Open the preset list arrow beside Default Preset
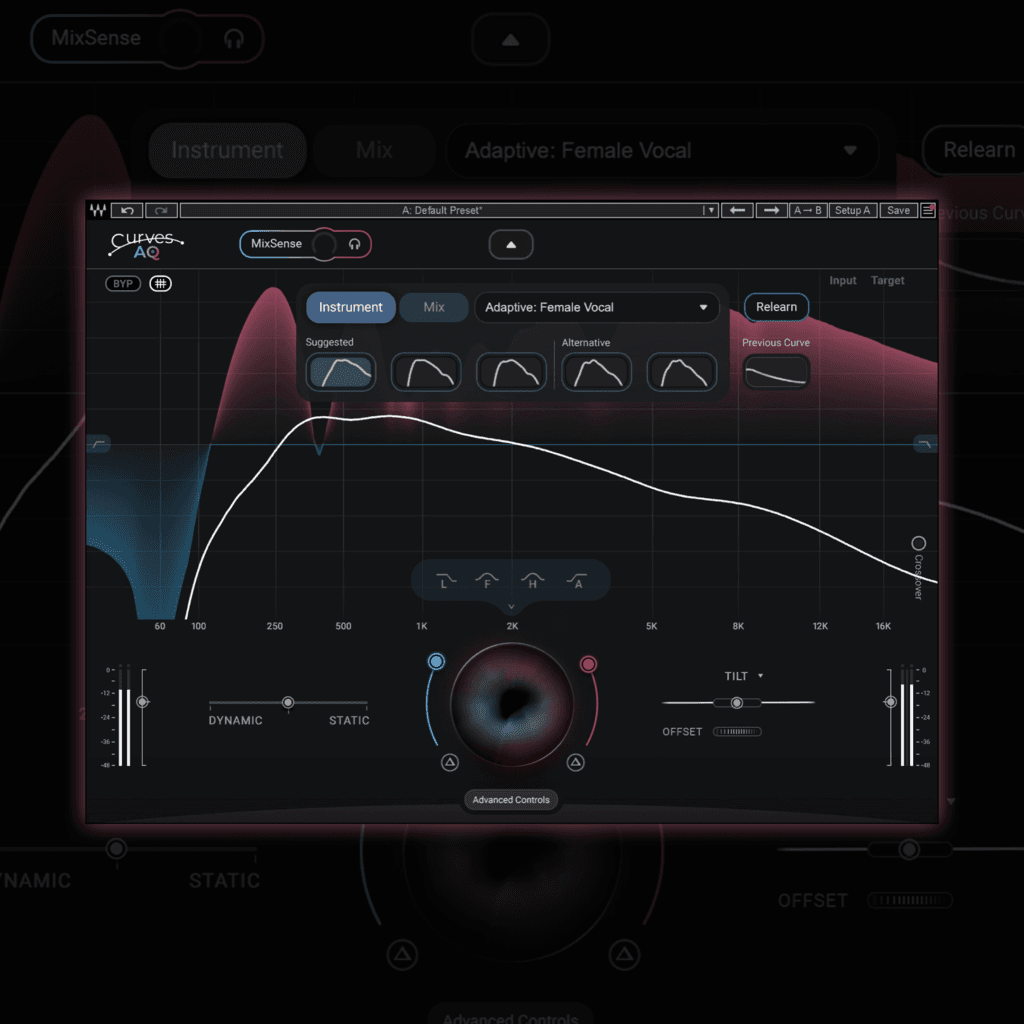Viewport: 1024px width, 1024px height. tap(711, 210)
